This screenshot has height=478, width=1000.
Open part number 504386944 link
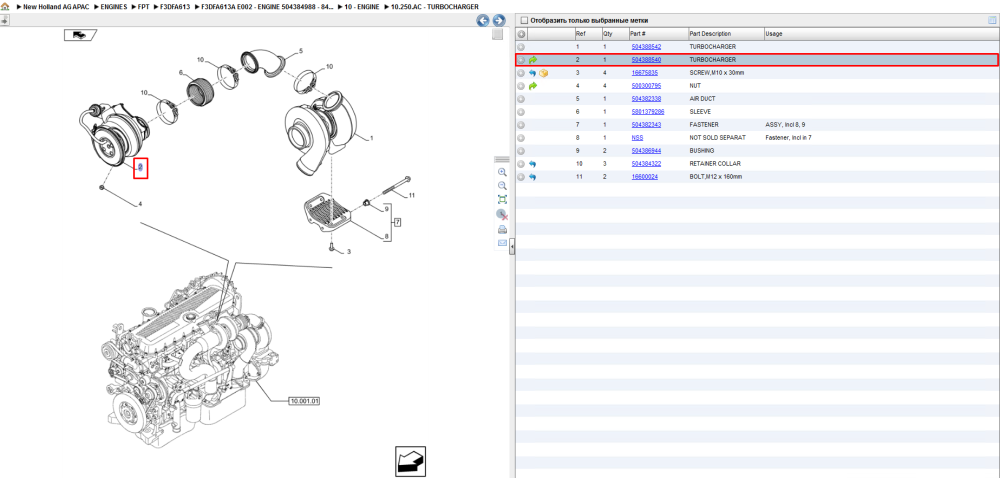[x=646, y=150]
